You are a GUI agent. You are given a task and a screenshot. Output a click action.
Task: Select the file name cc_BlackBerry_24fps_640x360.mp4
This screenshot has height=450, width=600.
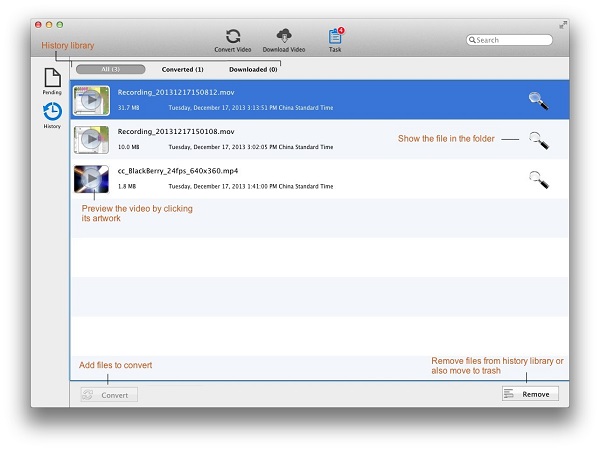(178, 171)
